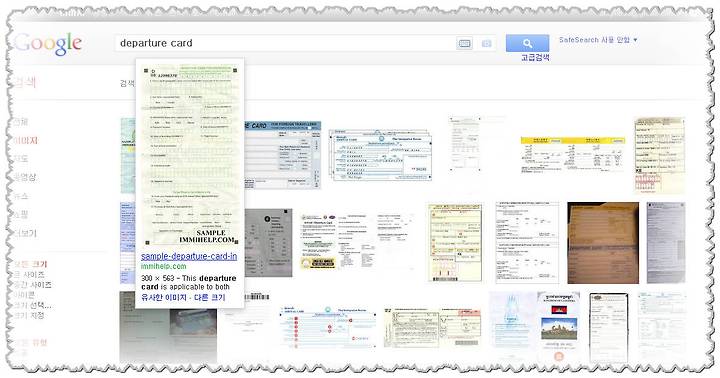Open the blue 'CARD for foreign travellers' thumbnail
This screenshot has height=378, width=720.
click(282, 155)
